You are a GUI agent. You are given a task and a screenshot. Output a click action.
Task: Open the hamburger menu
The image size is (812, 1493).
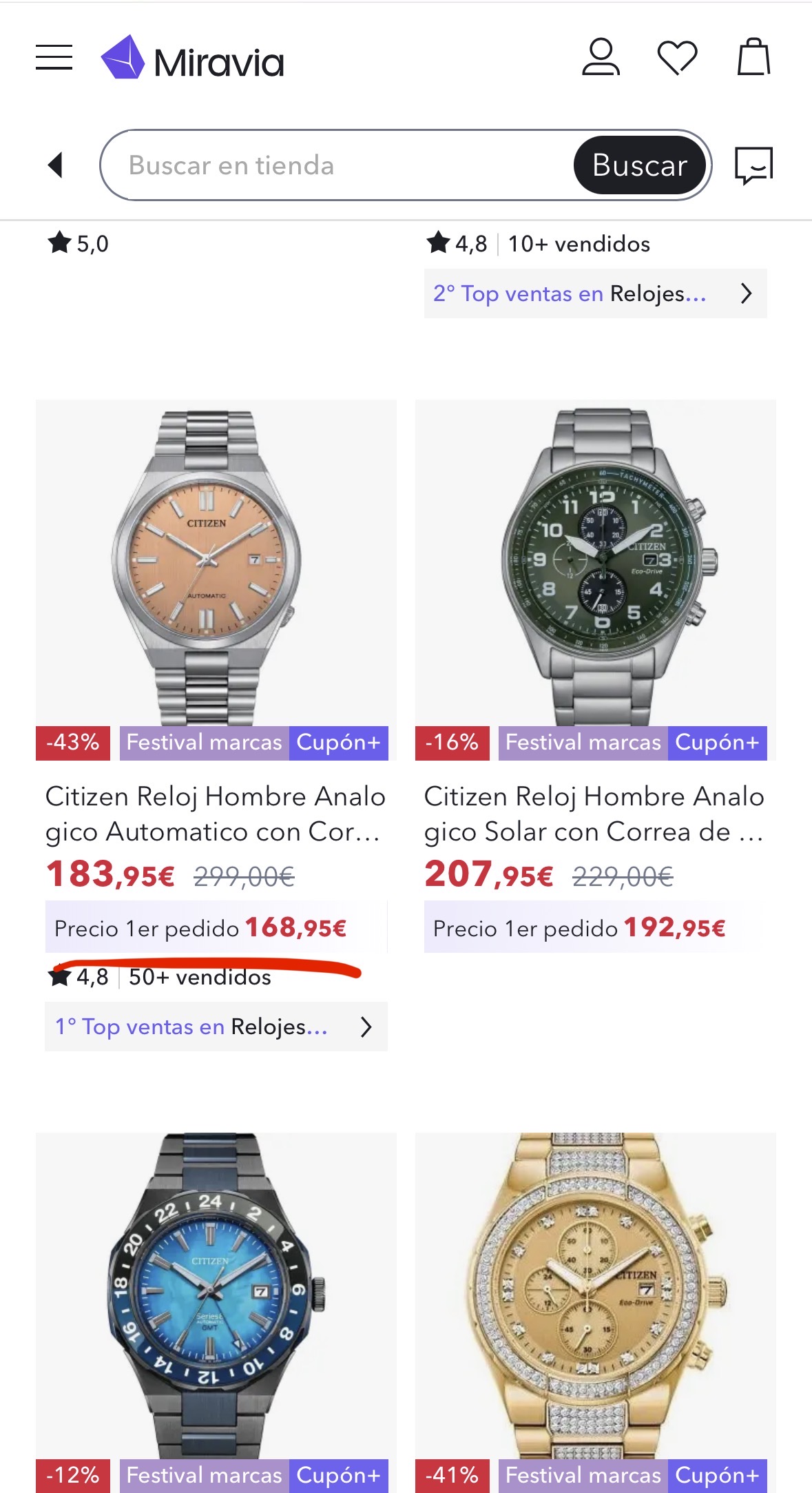point(54,58)
